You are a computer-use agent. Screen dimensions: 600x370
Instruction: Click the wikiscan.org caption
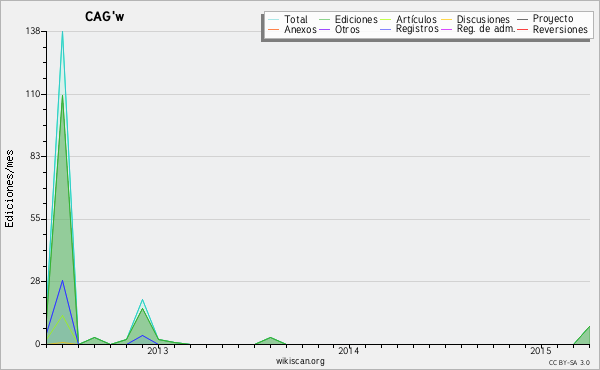click(300, 361)
